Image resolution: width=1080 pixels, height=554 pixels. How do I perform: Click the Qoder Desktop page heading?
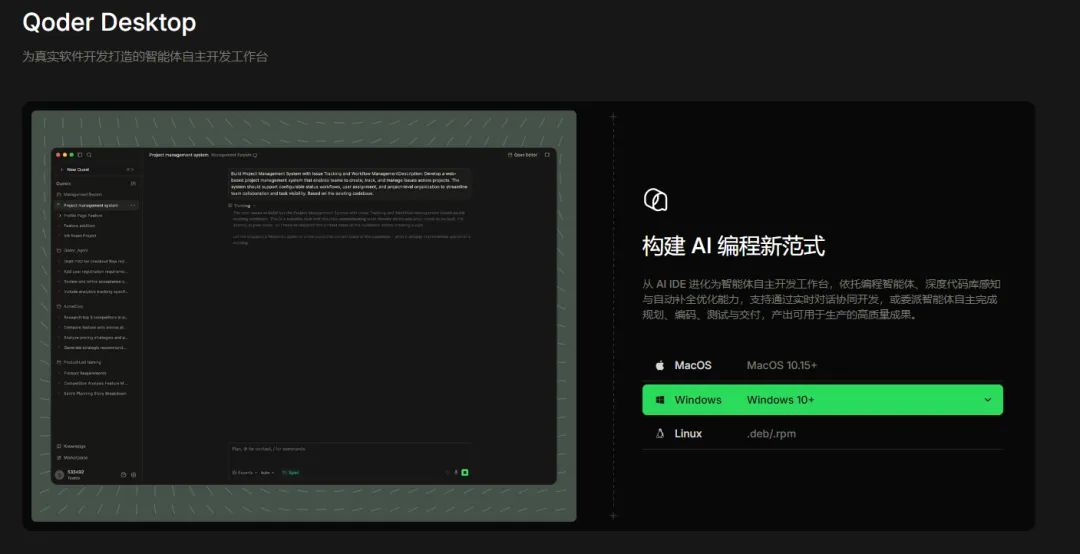tap(109, 22)
